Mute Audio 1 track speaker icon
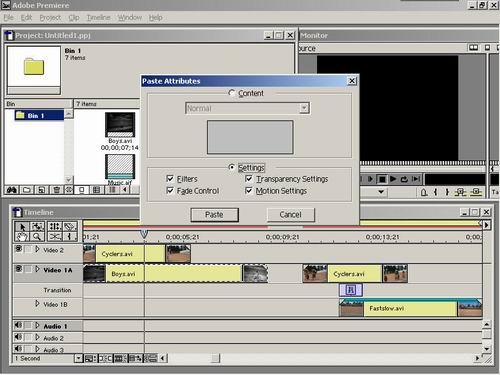 point(19,325)
